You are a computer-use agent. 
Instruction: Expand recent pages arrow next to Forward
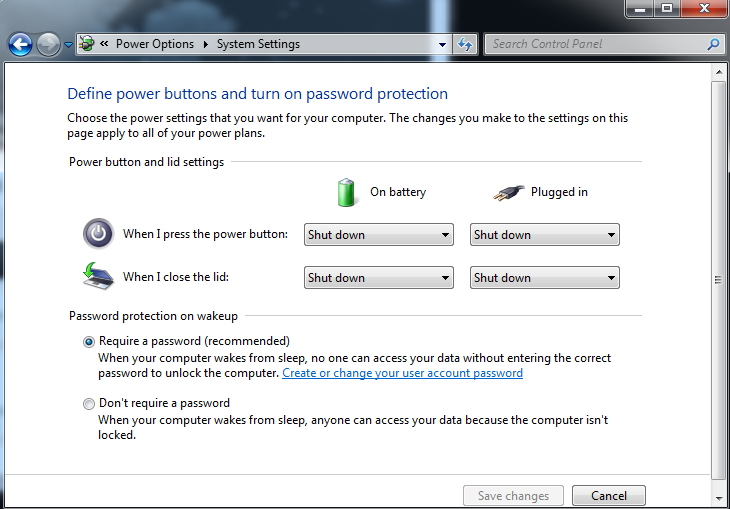tap(68, 45)
